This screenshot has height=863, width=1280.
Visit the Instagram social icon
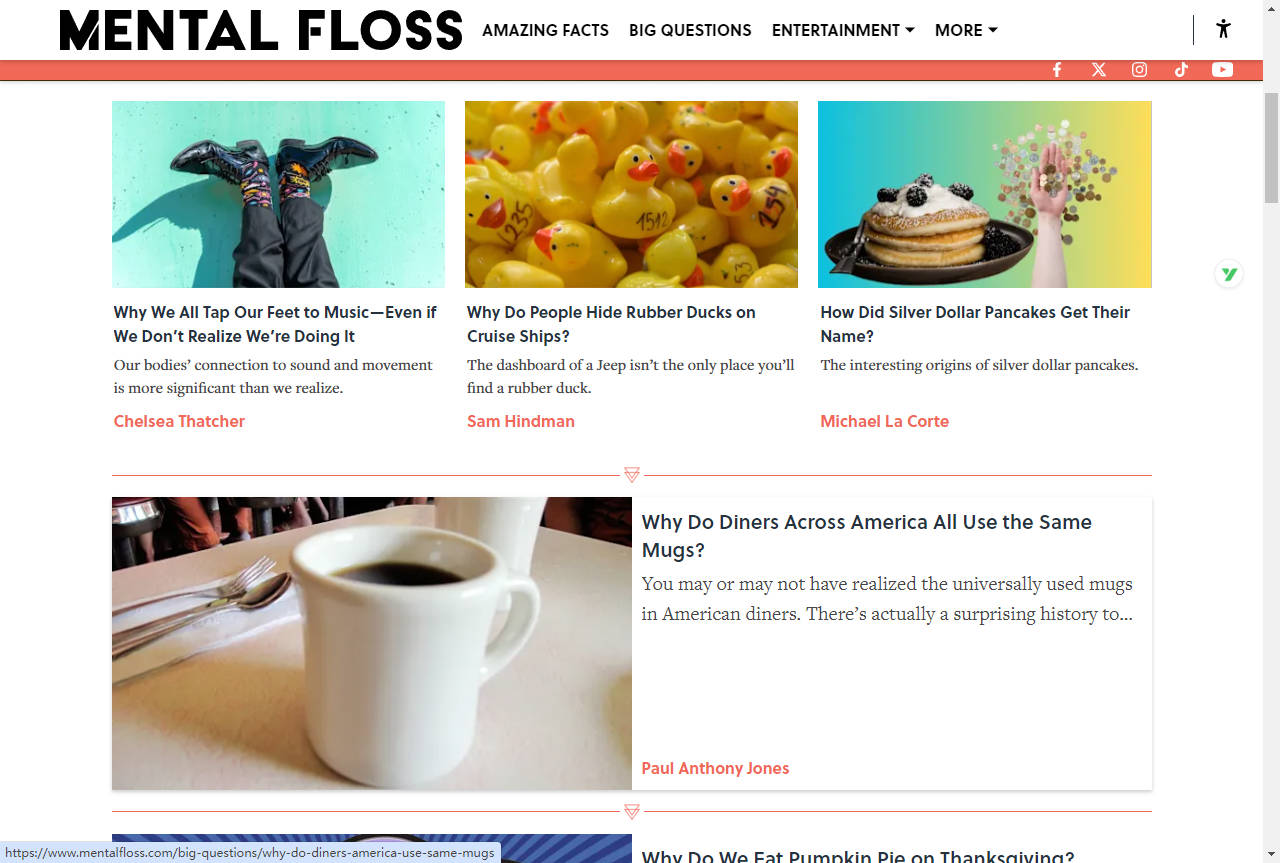1139,69
